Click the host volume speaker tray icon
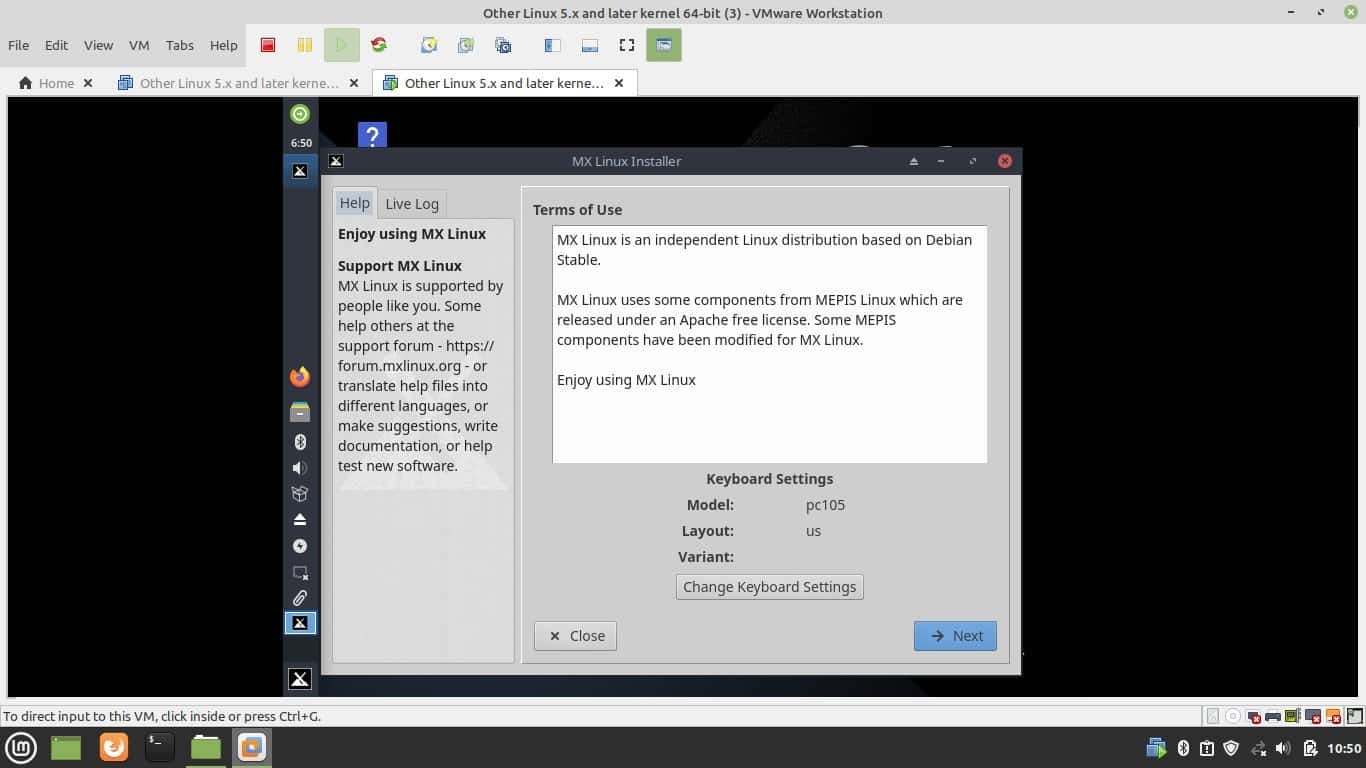 click(1283, 748)
